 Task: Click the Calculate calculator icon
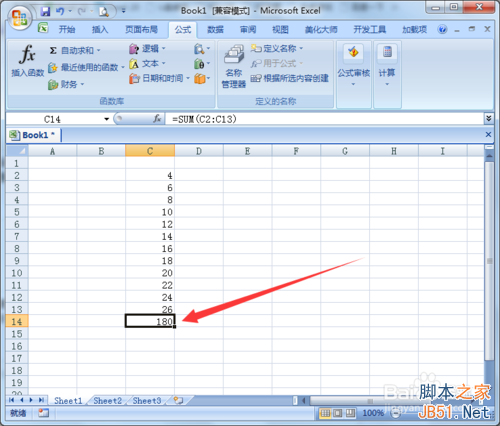(x=387, y=52)
